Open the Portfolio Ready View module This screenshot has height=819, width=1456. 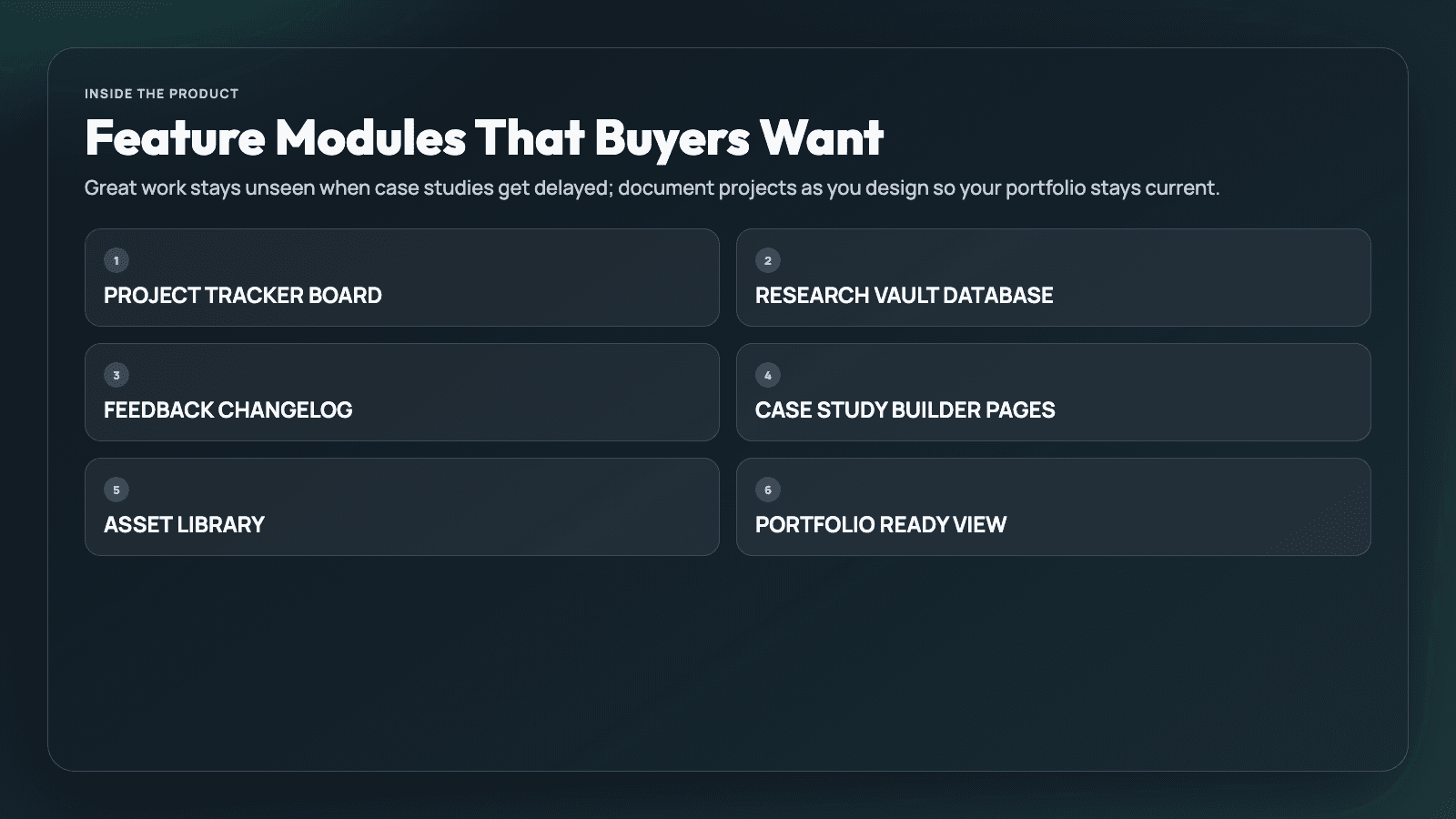coord(1054,507)
